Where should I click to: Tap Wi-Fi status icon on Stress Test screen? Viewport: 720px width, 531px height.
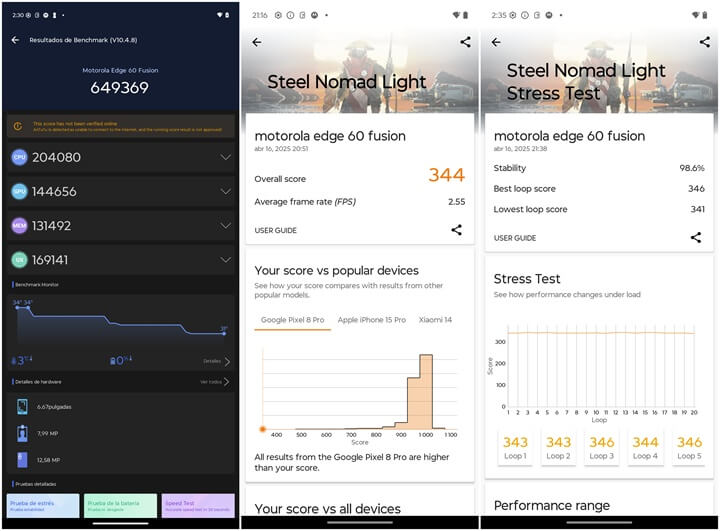696,15
